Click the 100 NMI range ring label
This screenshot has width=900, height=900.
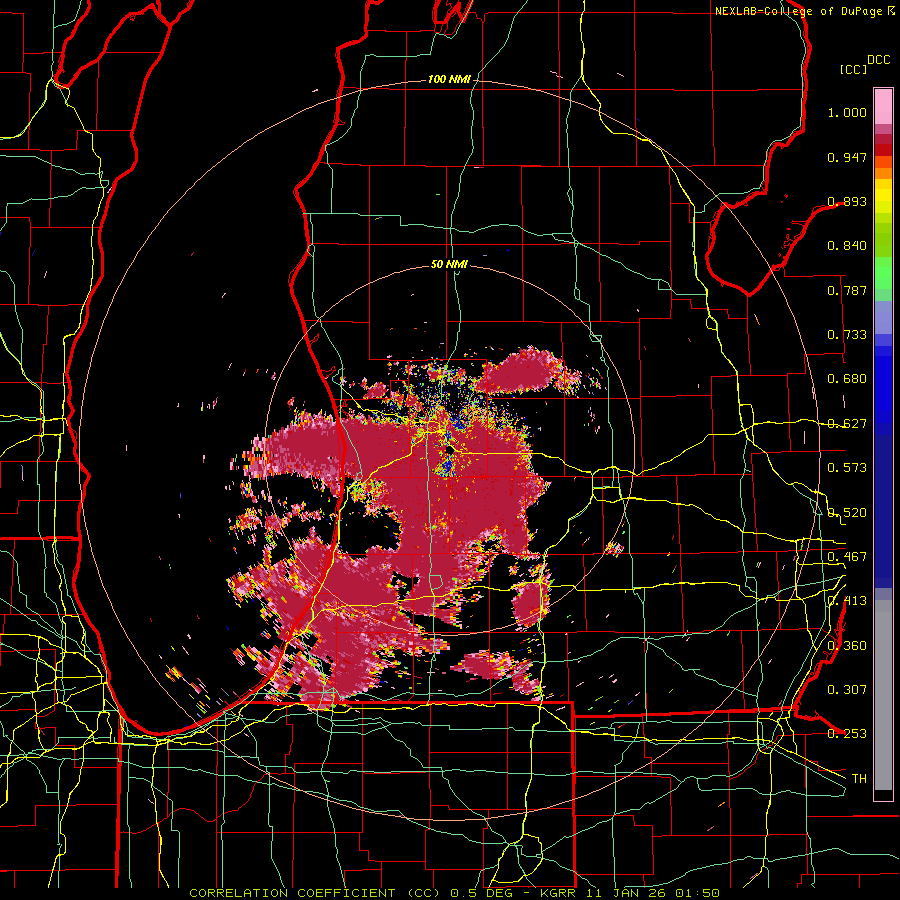[x=449, y=79]
